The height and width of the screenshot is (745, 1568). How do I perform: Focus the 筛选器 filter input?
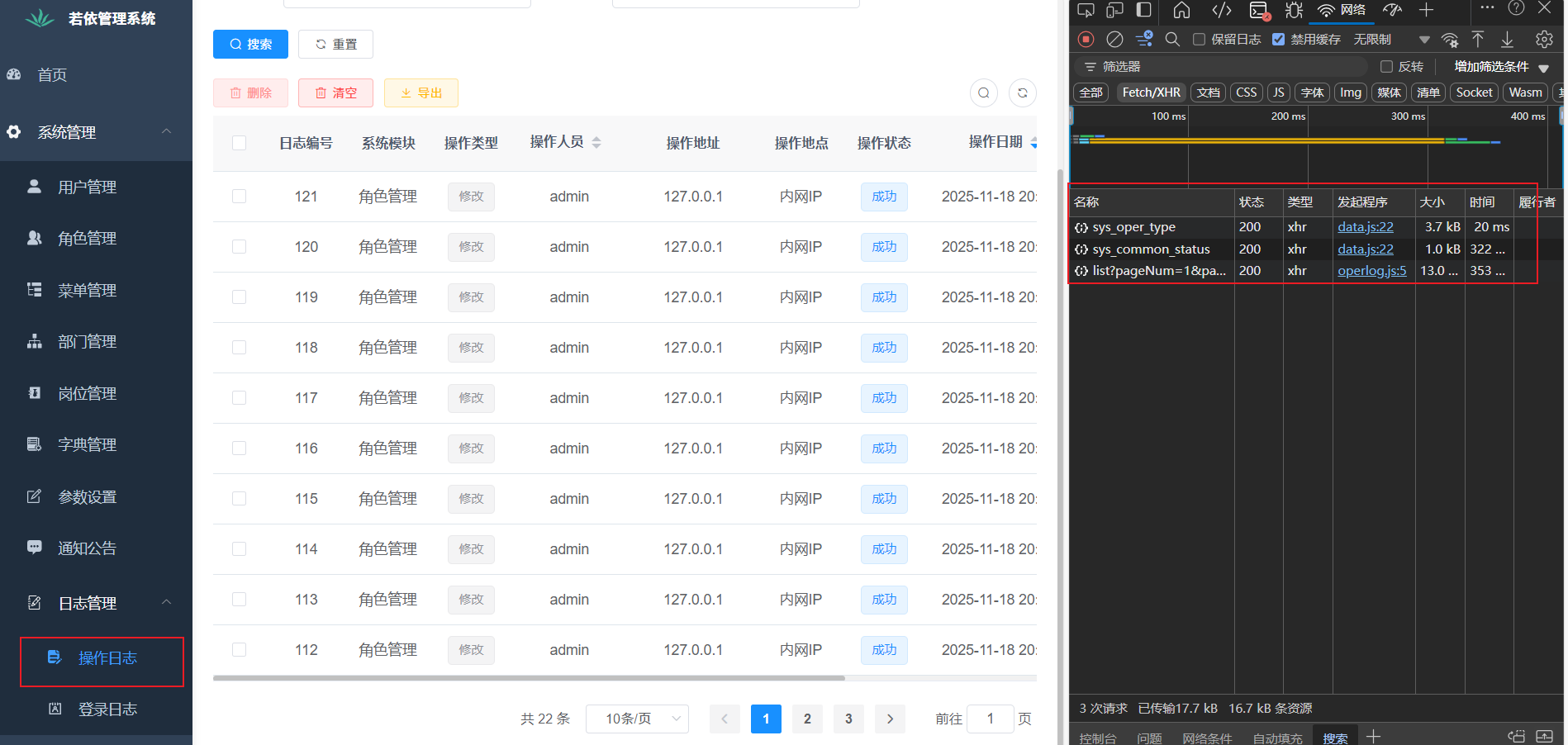(1221, 66)
